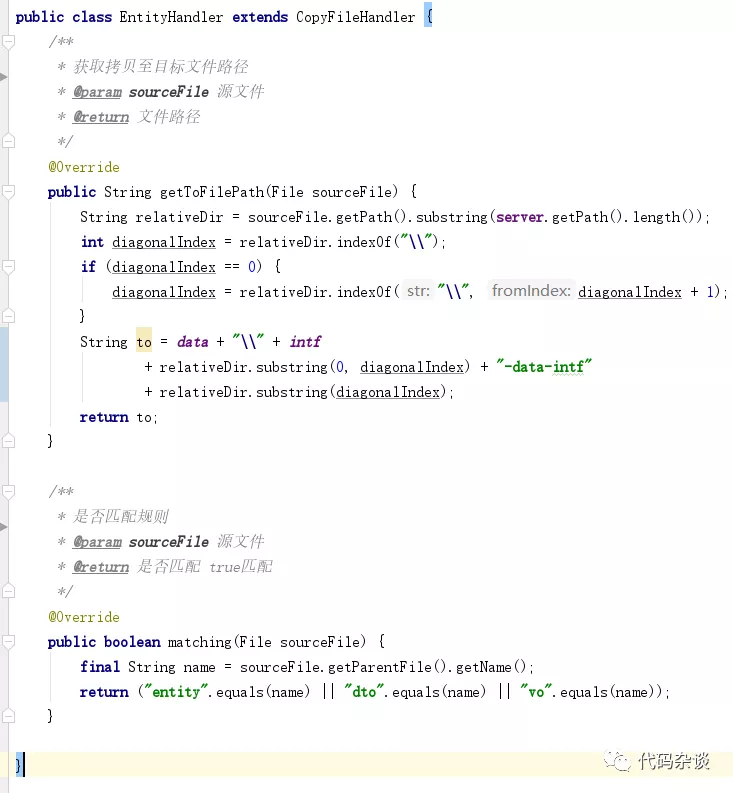Collapse the Javadoc comment above getToFilePath
Screen dimensions: 733x793
8,41
